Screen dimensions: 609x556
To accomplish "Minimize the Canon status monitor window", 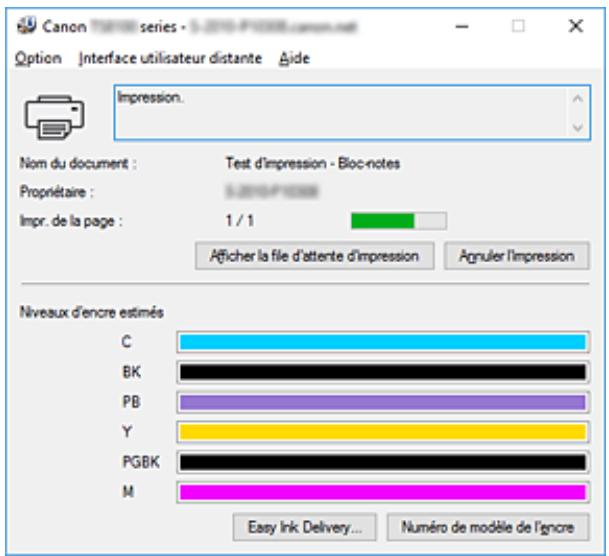I will click(462, 26).
